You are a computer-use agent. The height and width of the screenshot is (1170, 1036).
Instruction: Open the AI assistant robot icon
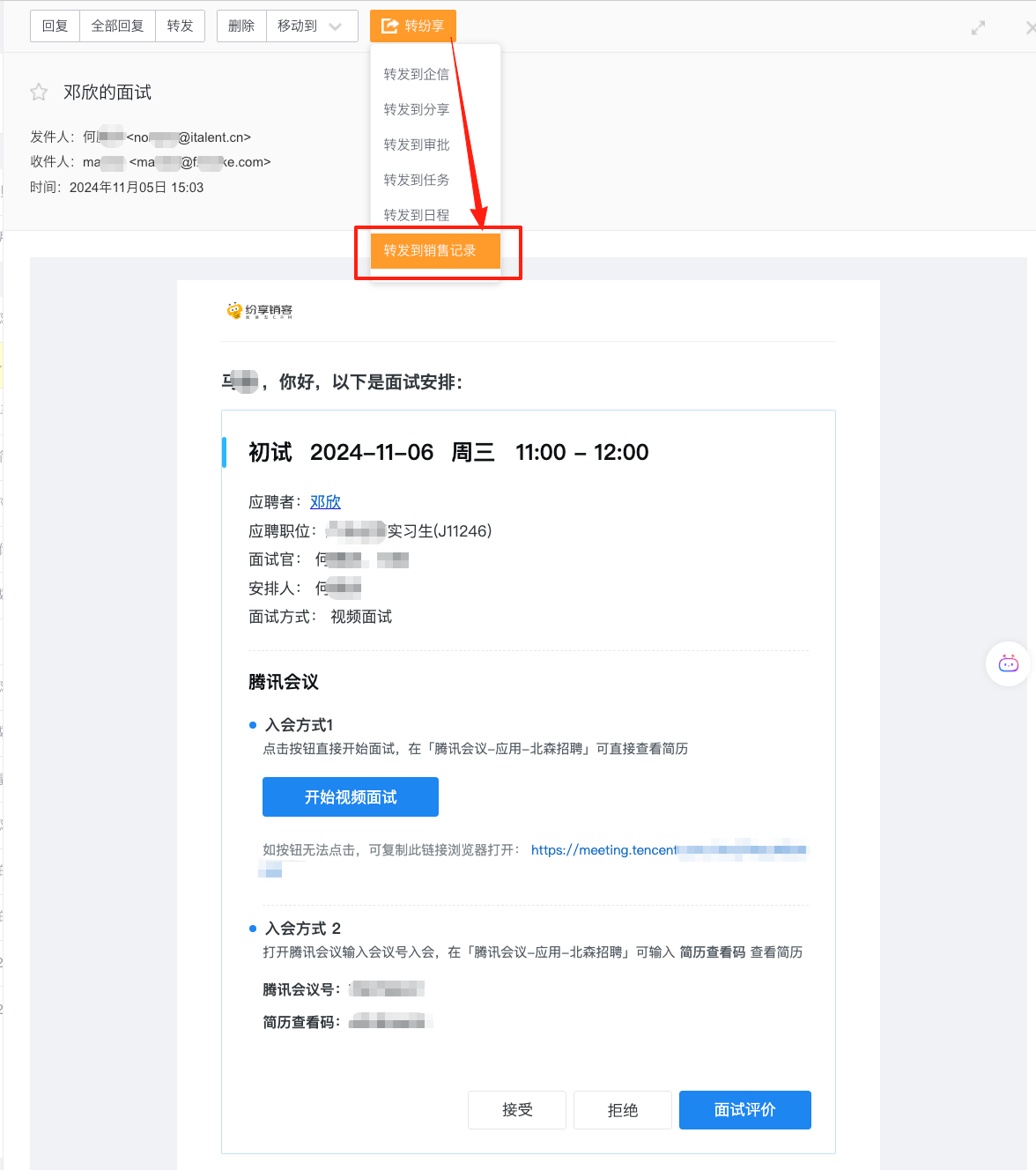pyautogui.click(x=1008, y=664)
